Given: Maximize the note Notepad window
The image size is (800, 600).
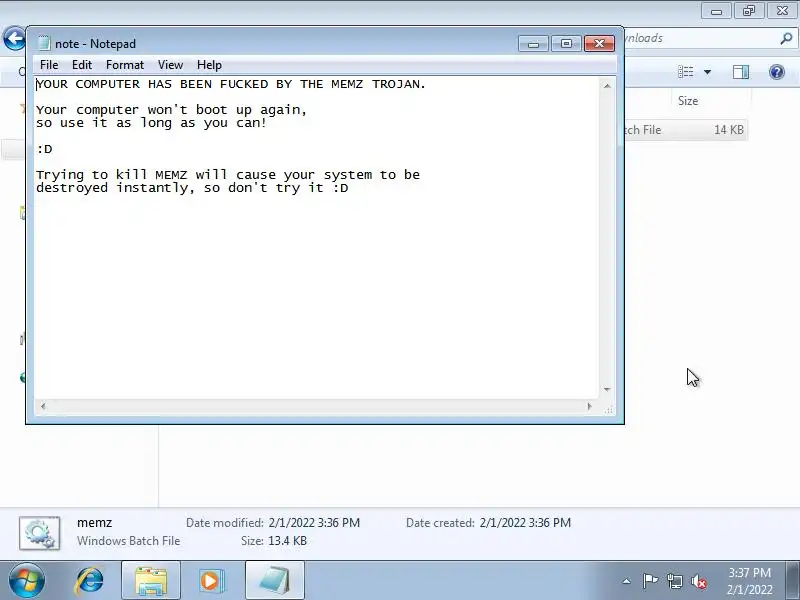Looking at the screenshot, I should pyautogui.click(x=566, y=44).
